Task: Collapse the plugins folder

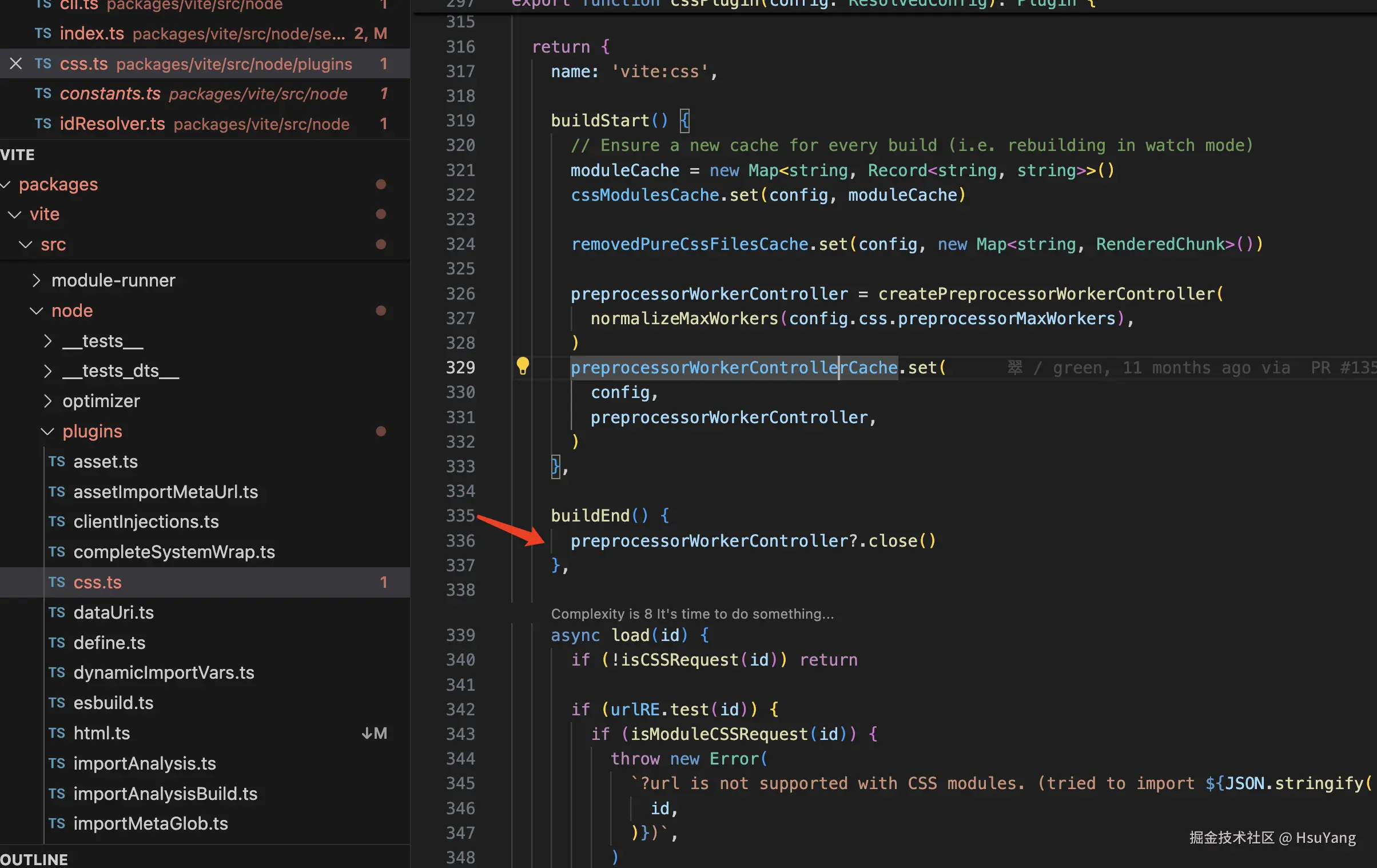Action: (48, 431)
